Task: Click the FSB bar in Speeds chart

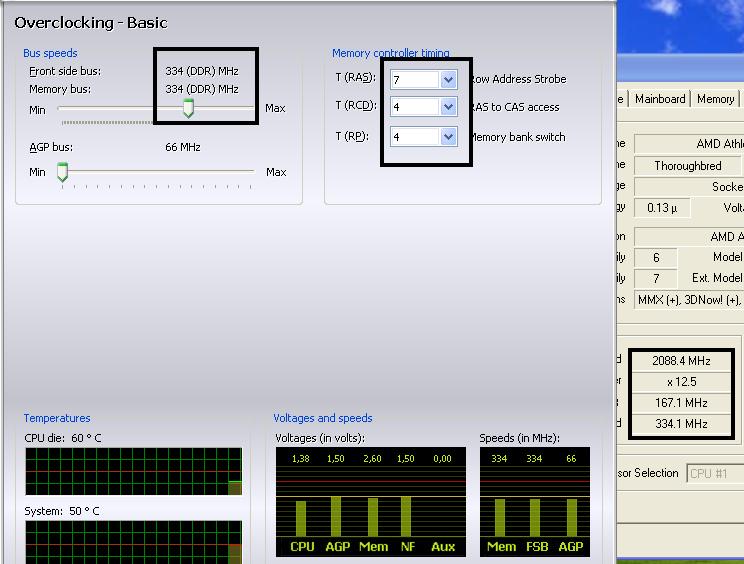Action: [x=535, y=517]
